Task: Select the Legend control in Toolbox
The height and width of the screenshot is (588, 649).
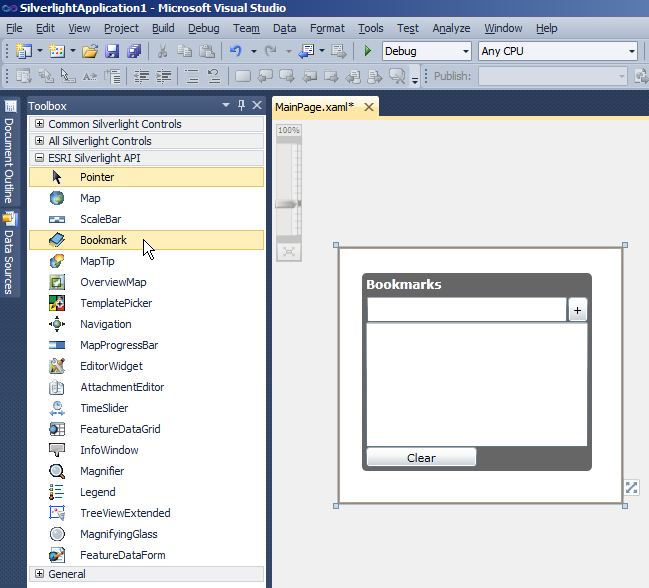Action: 147,492
